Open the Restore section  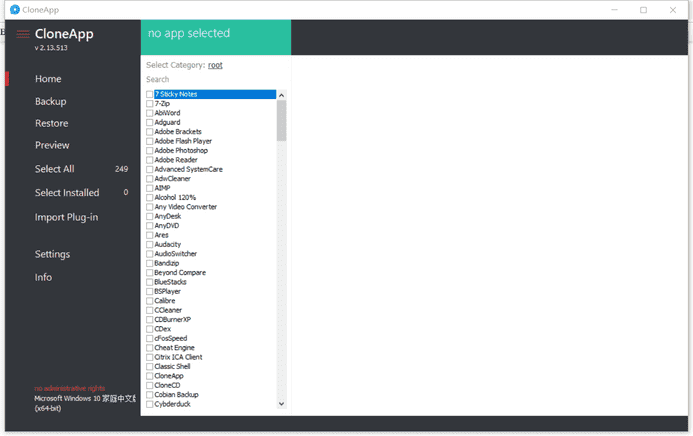52,123
